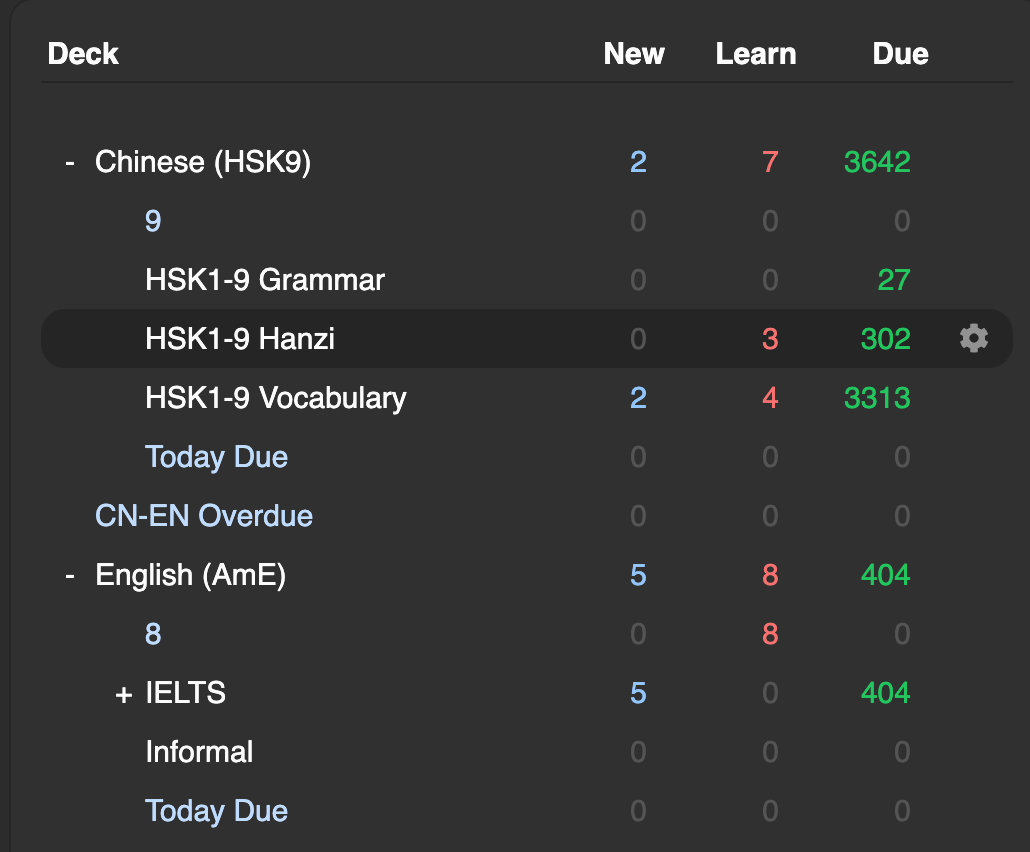Image resolution: width=1030 pixels, height=852 pixels.
Task: Collapse the Chinese (HSK9) deck
Action: [x=70, y=162]
